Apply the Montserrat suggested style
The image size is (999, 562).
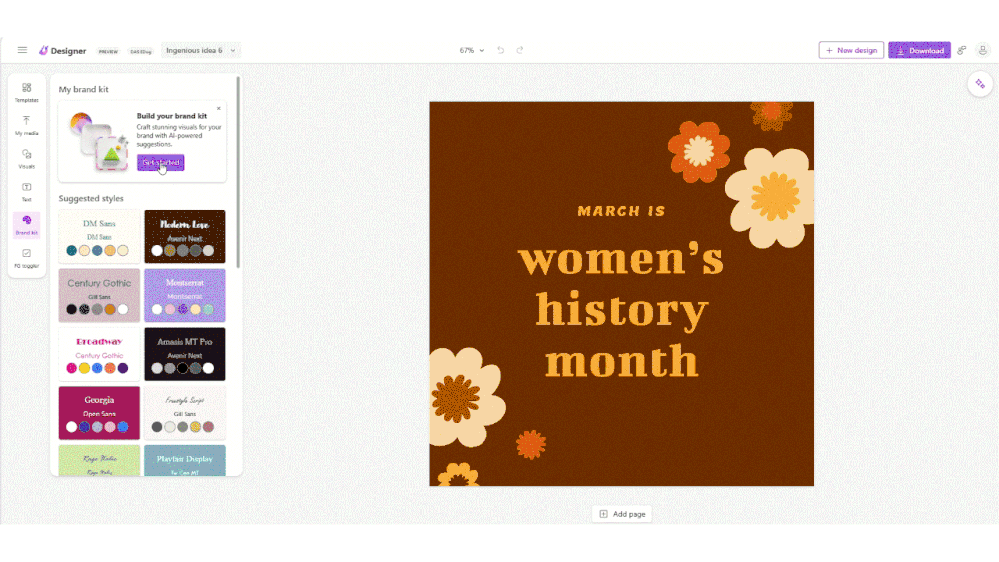[x=185, y=295]
